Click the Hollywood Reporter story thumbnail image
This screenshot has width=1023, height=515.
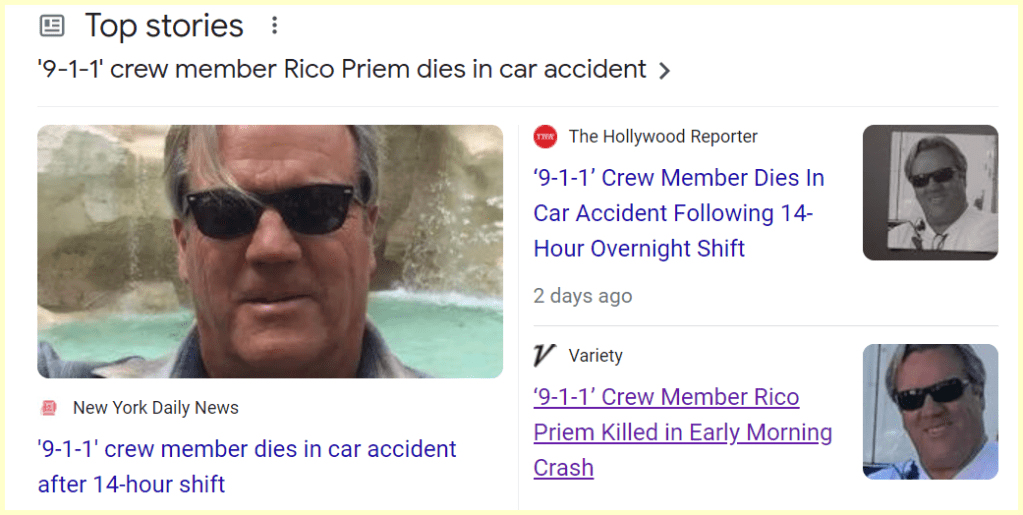pos(930,193)
